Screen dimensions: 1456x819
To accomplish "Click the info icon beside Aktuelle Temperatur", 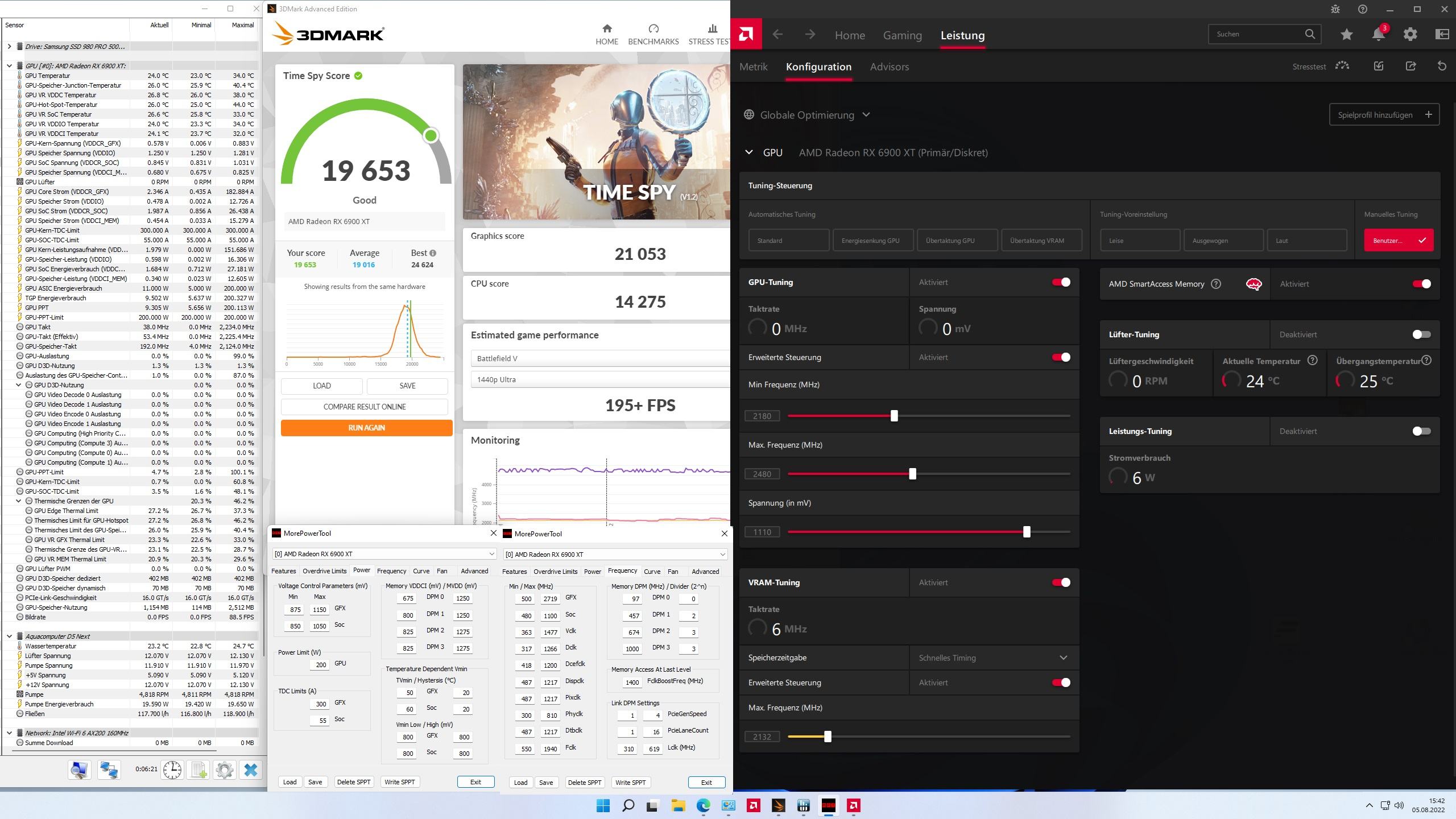I will pos(1313,361).
